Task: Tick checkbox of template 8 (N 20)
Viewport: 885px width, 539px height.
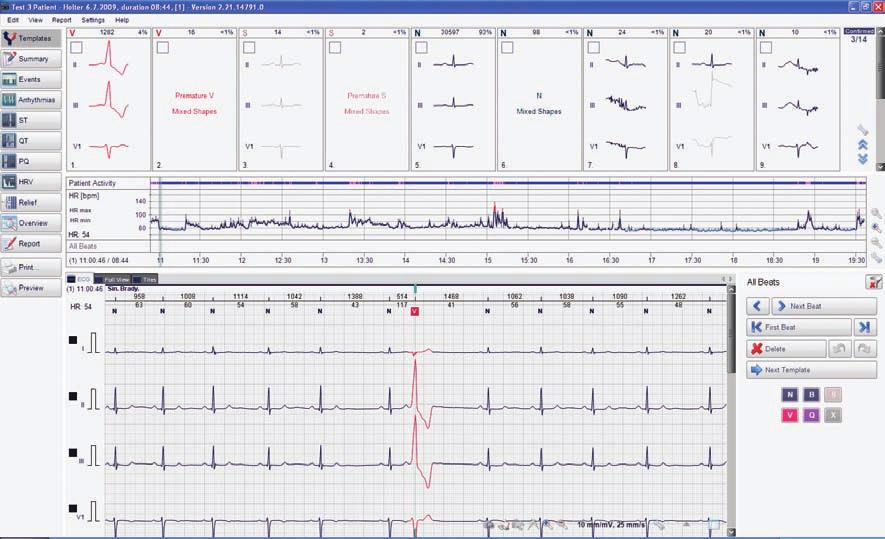Action: 680,47
